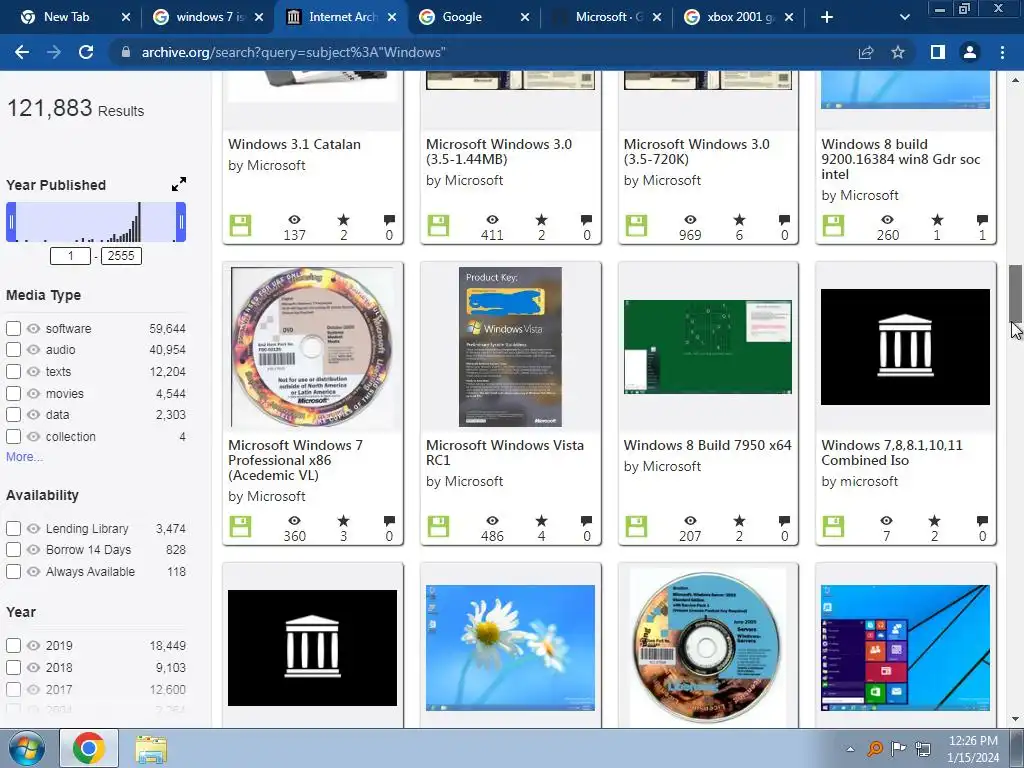Image resolution: width=1024 pixels, height=768 pixels.
Task: Check the data media type box
Action: pos(13,415)
